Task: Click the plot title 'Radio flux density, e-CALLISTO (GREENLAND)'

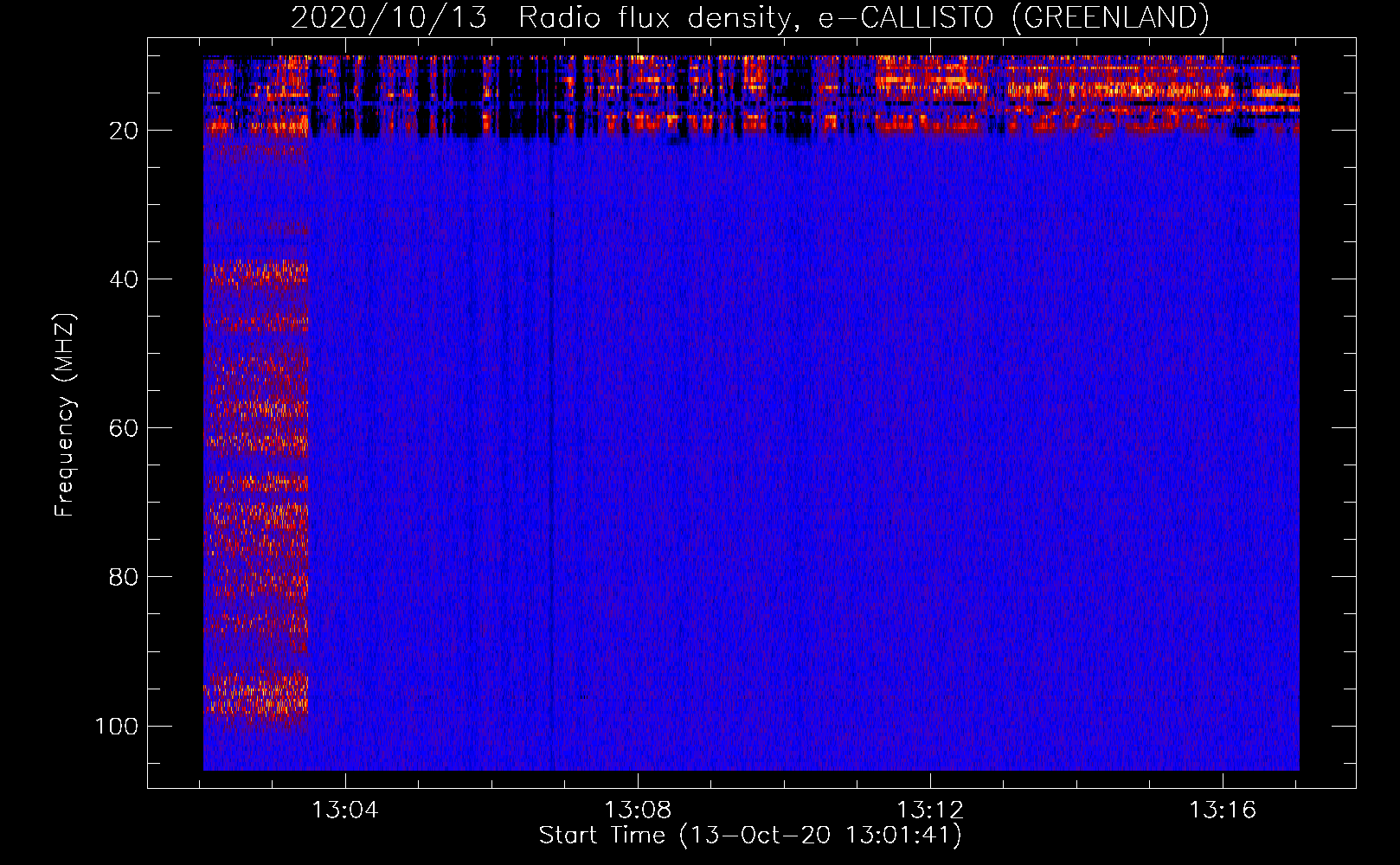Action: point(864,17)
